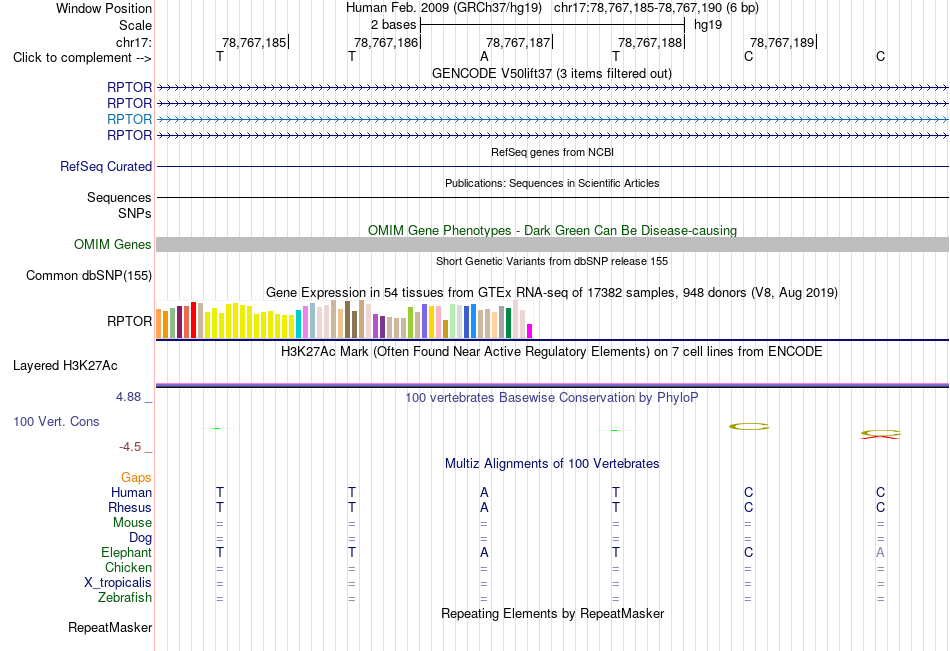Click the 'Sequences' track label
This screenshot has width=950, height=651.
pos(119,198)
